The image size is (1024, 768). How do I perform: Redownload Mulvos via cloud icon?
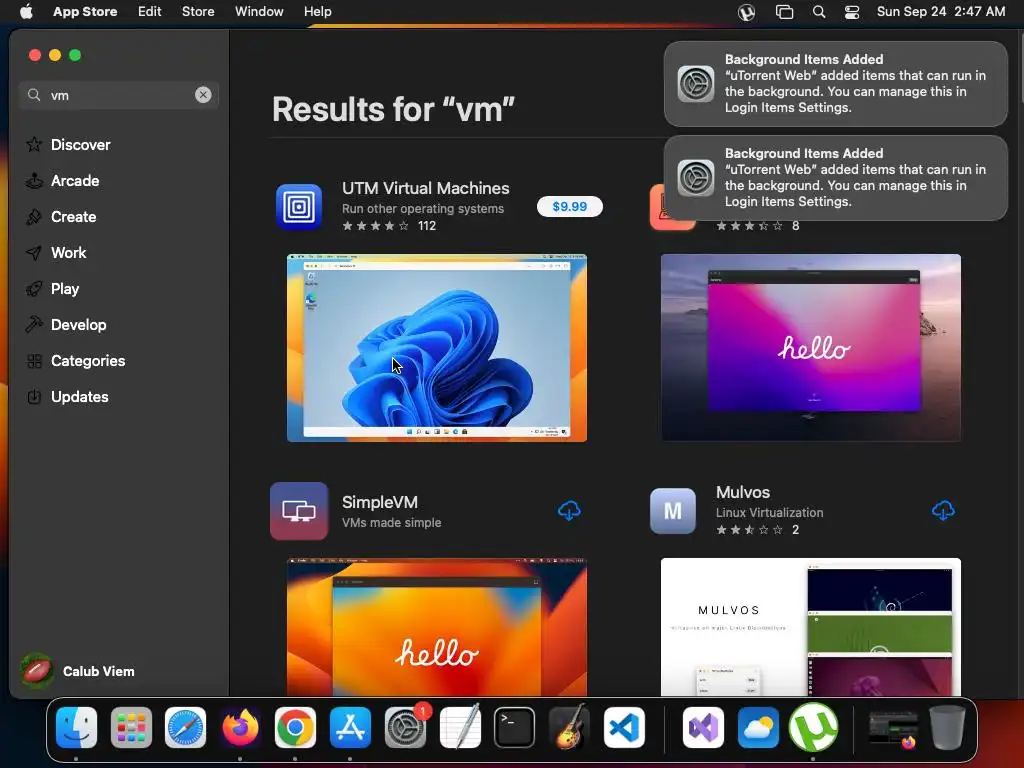click(x=943, y=511)
